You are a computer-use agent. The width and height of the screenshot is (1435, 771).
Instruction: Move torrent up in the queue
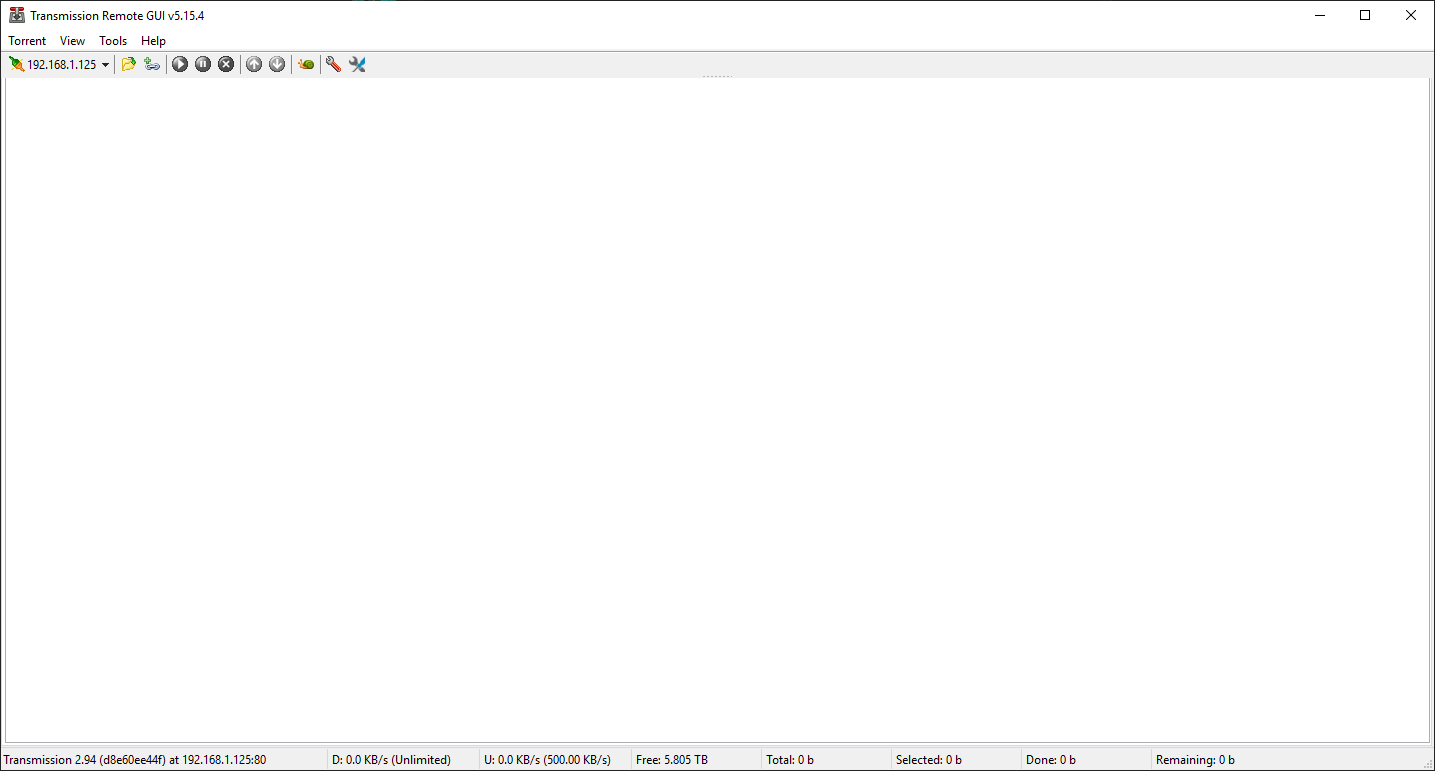click(x=253, y=63)
